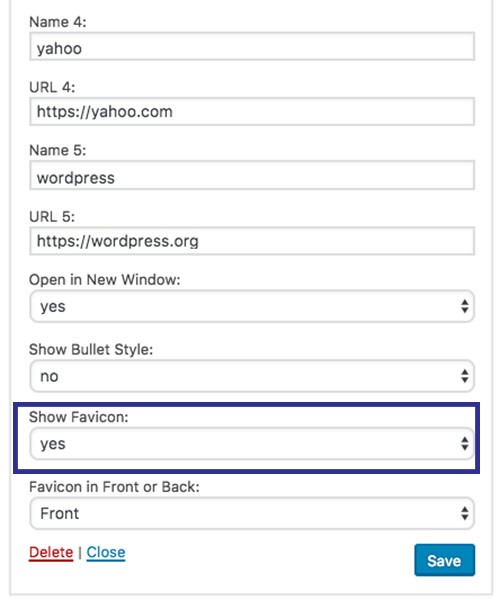Click the arrows icon on Show Favicon select
Screen dimensions: 500x600
[x=464, y=443]
